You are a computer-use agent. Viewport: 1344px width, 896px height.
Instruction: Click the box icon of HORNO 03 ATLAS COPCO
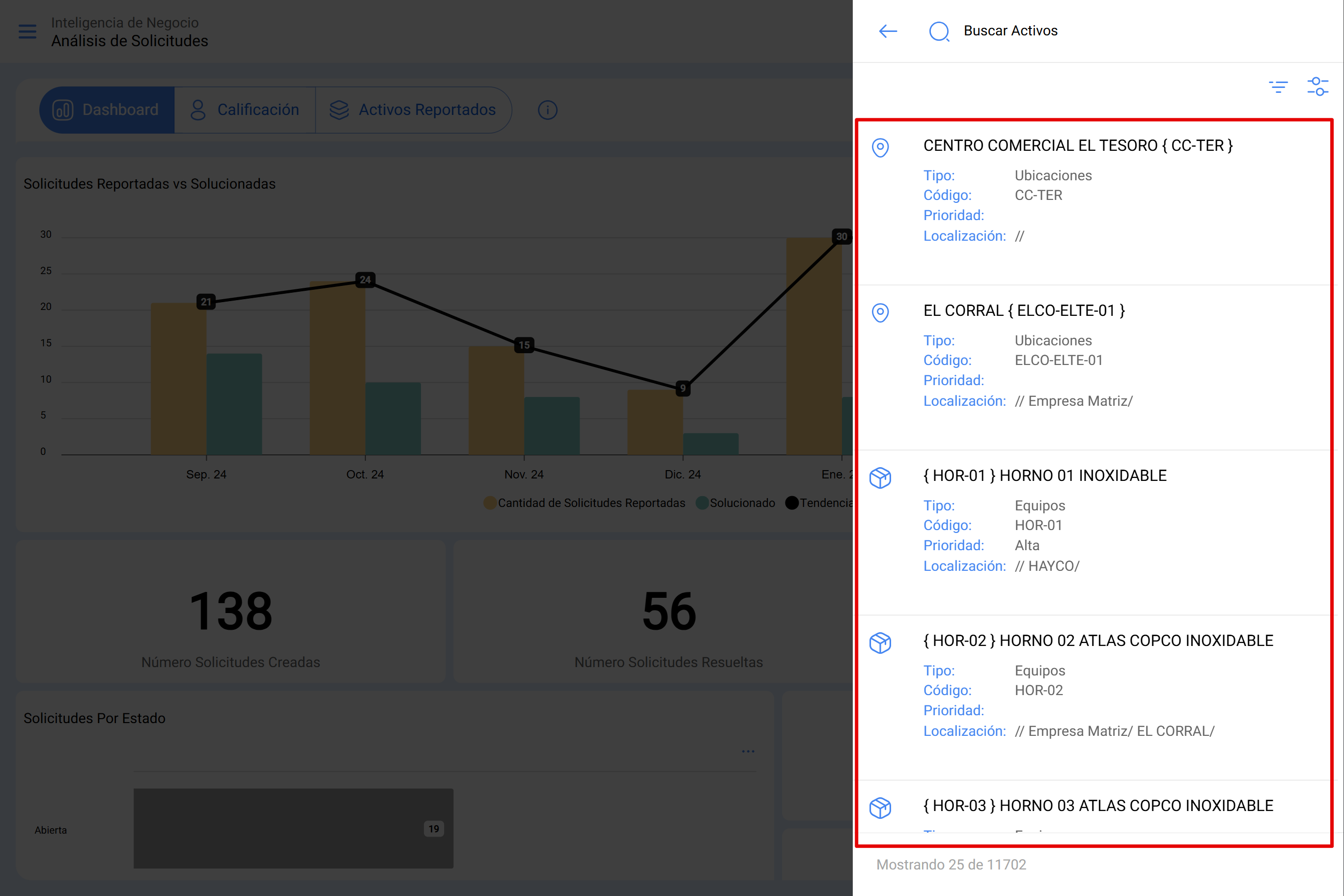click(x=880, y=808)
